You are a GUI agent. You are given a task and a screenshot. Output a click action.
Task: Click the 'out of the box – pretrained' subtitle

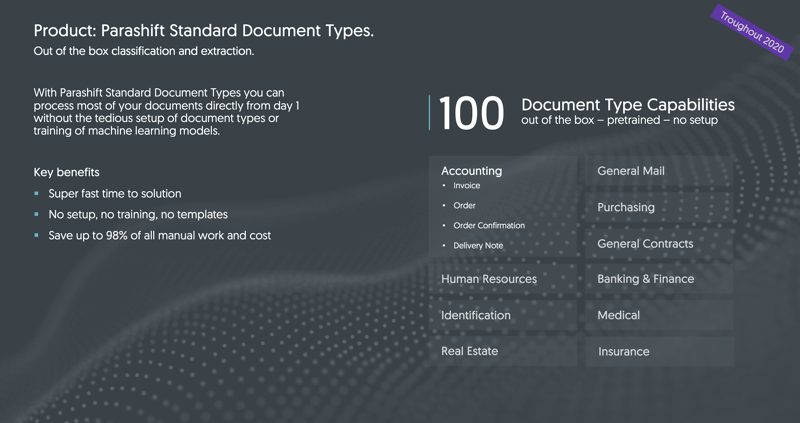click(619, 120)
